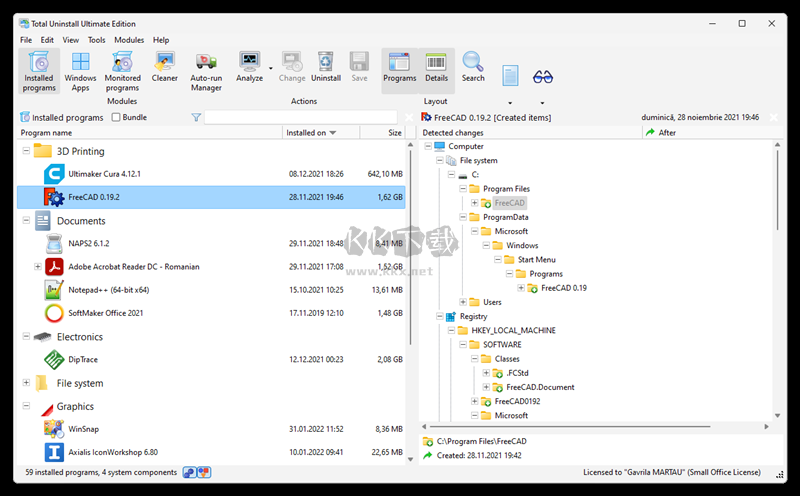Select SoftMaker Office 2021 icon
The image size is (800, 496).
click(54, 313)
